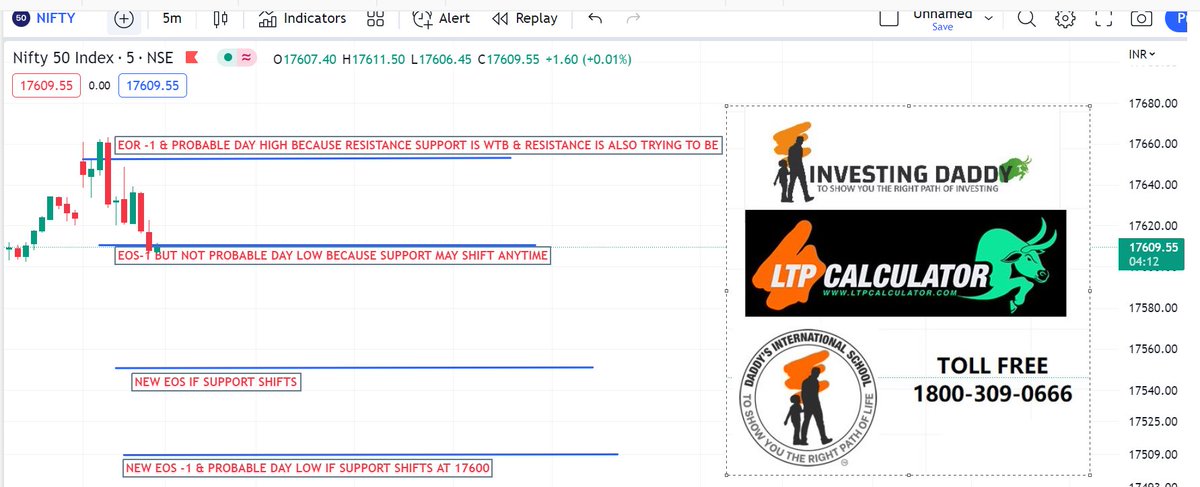Screen dimensions: 1200x487
Task: Redo the chart action
Action: 631,18
